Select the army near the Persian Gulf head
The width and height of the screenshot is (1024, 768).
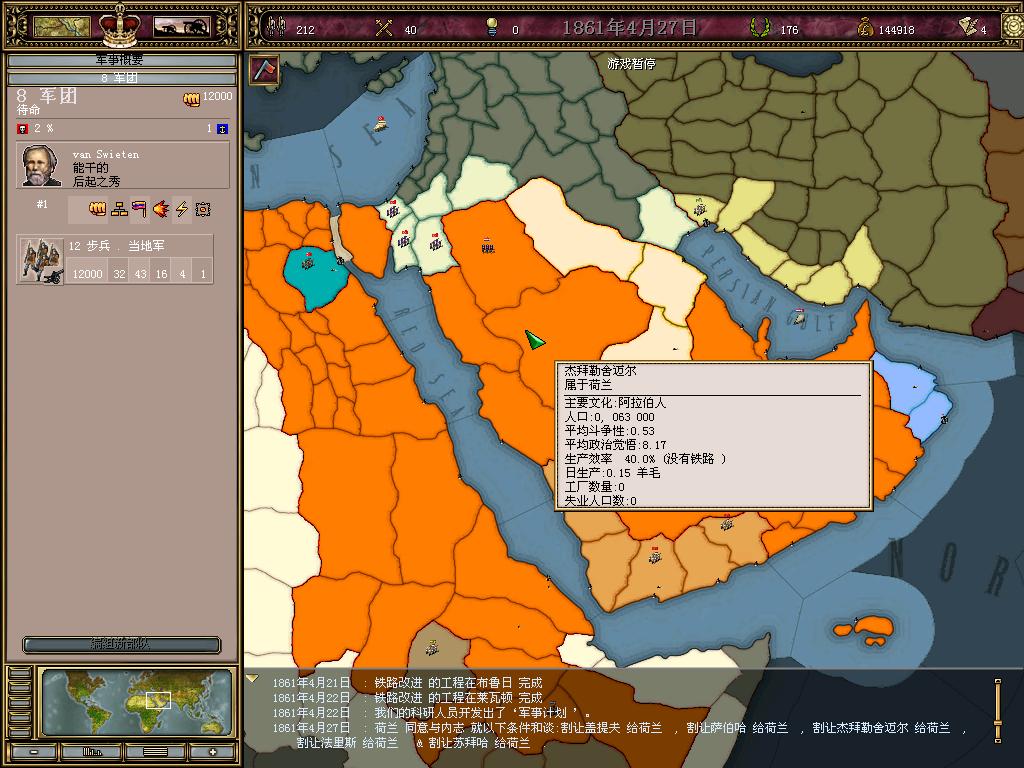coord(700,208)
